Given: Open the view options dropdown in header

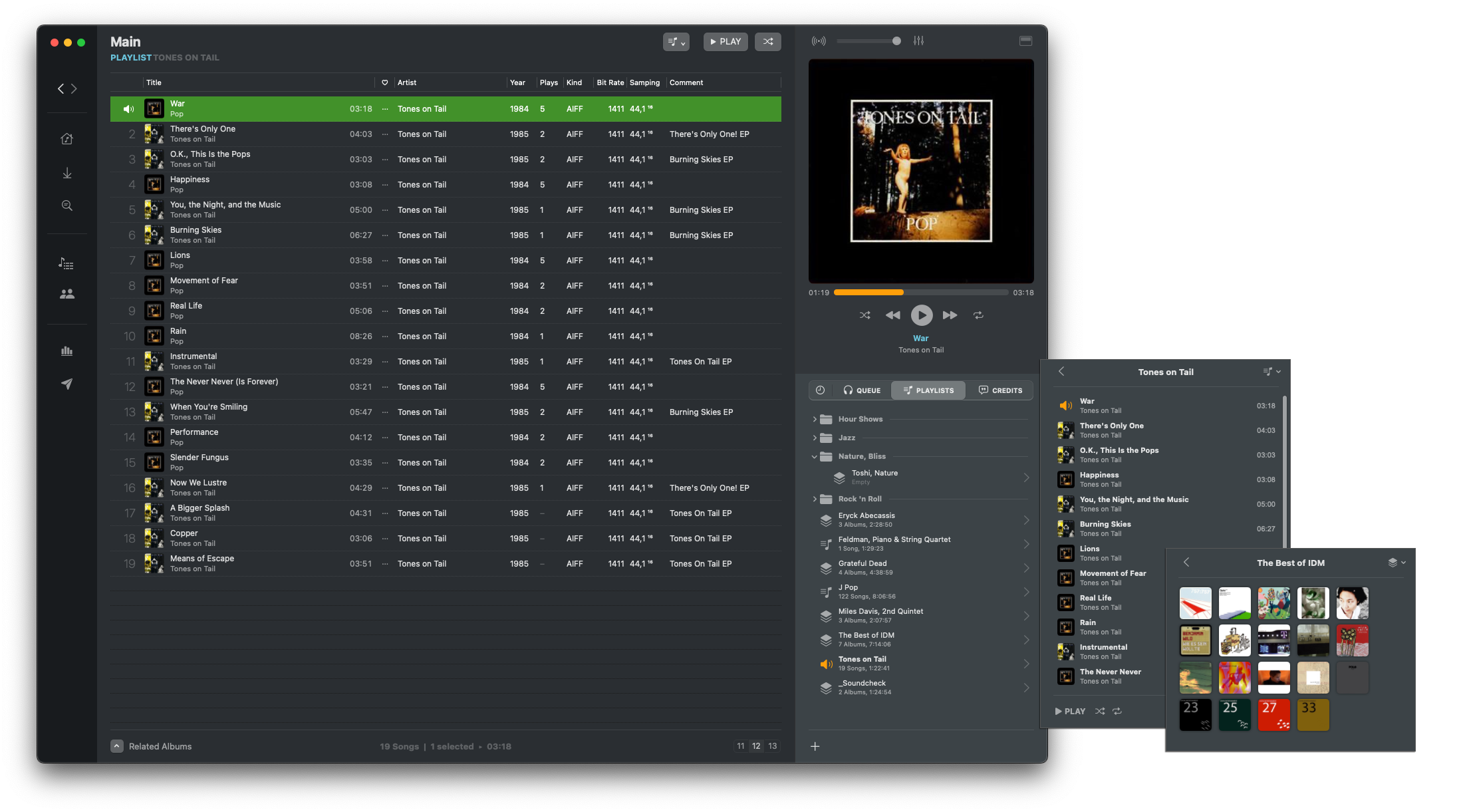Looking at the screenshot, I should click(676, 41).
